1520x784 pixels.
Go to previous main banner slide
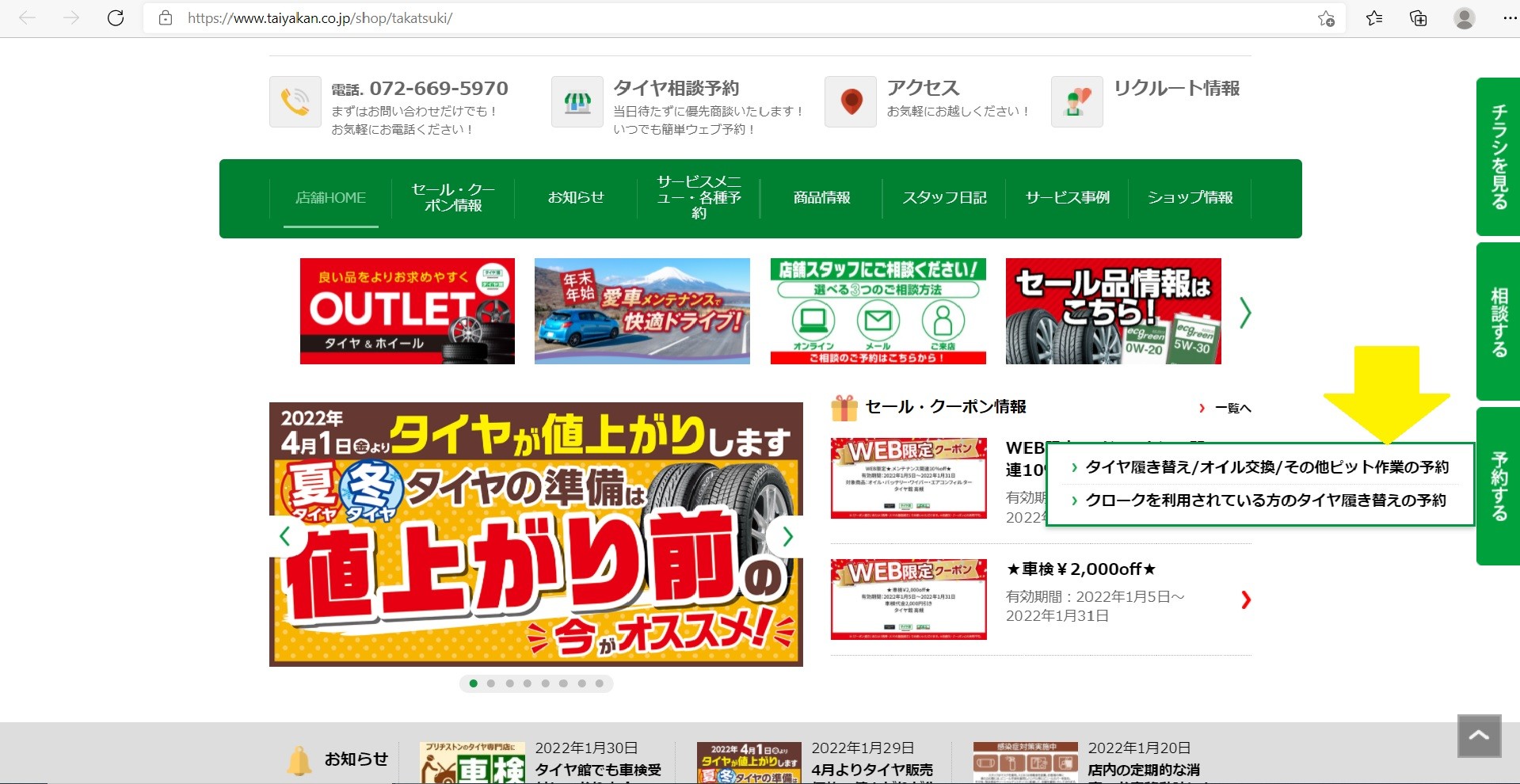point(285,536)
